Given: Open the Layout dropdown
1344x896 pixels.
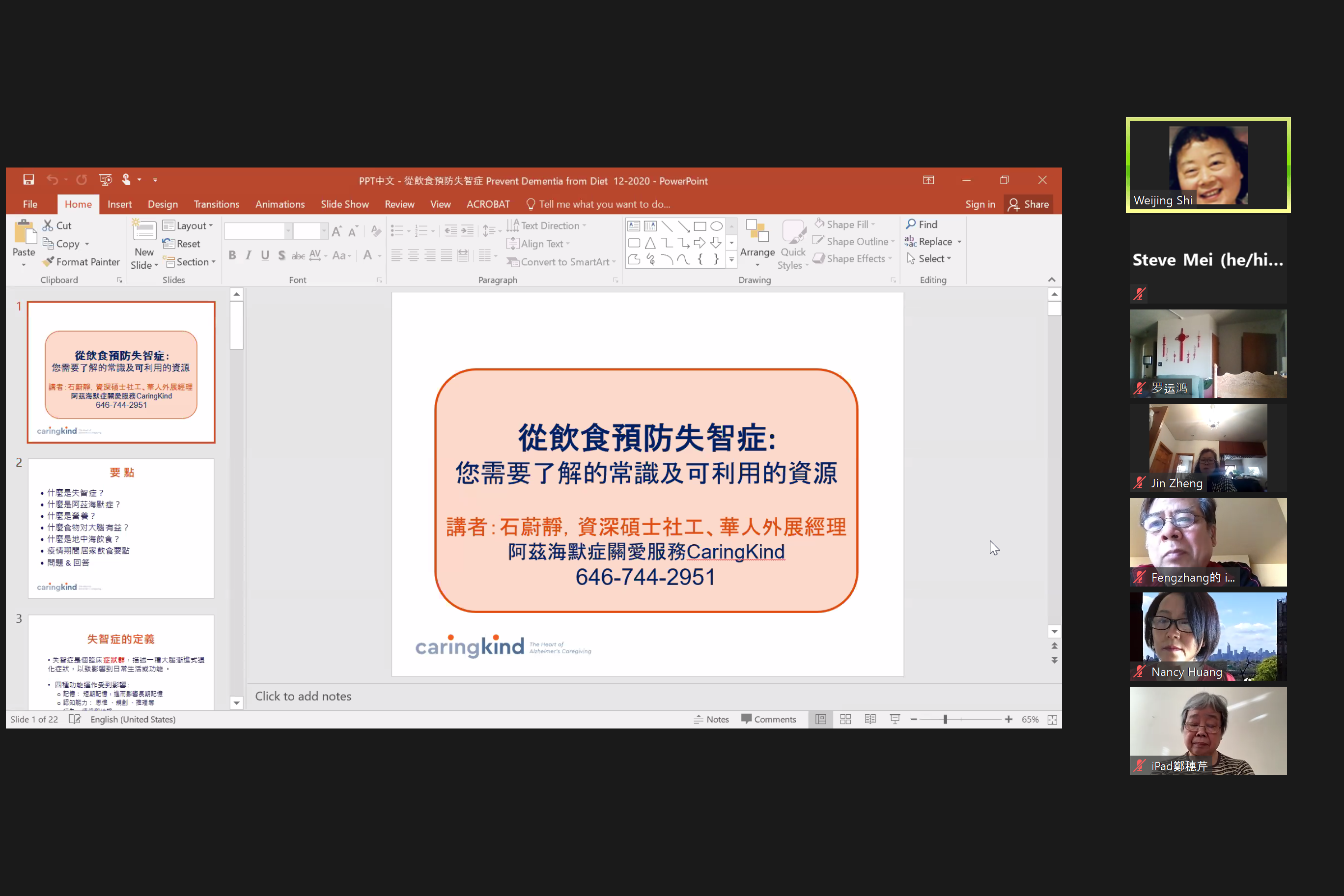Looking at the screenshot, I should point(188,225).
